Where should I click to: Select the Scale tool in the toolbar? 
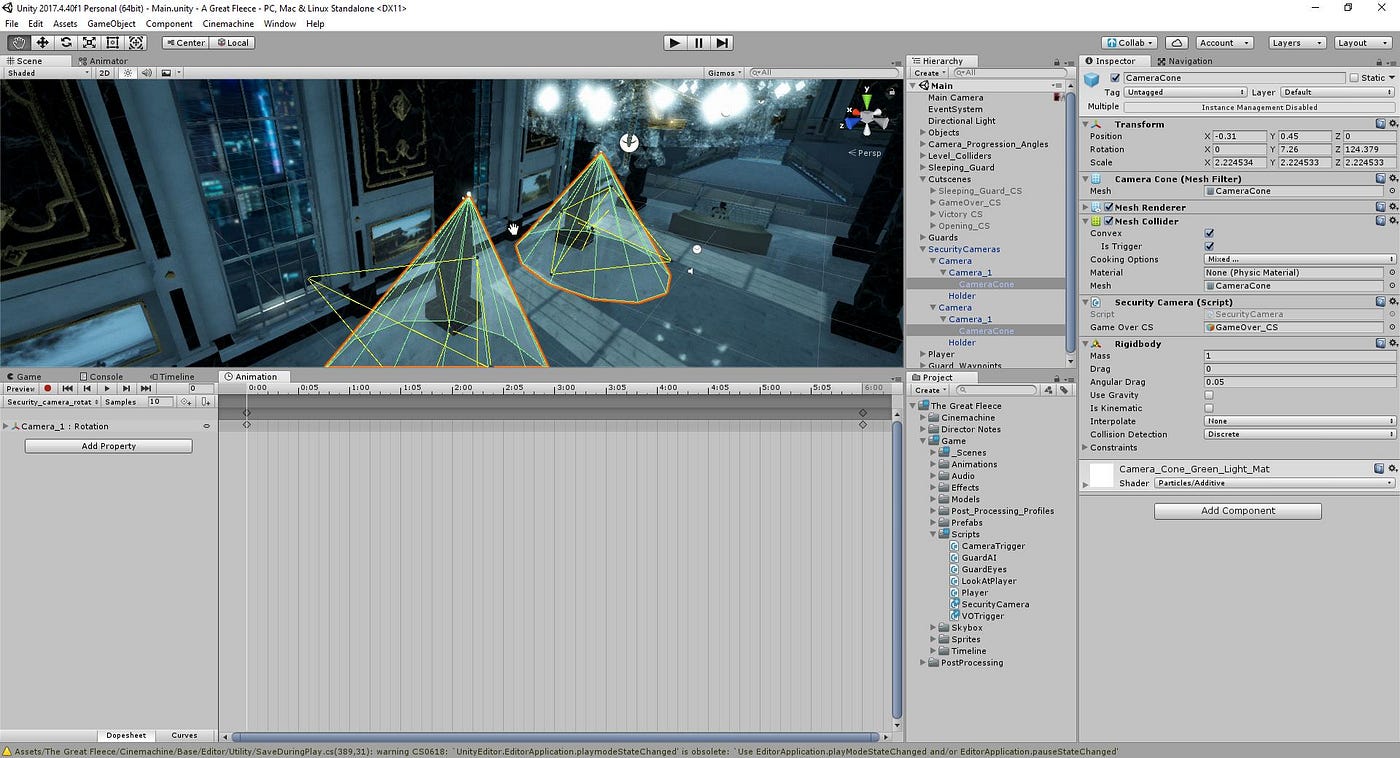tap(89, 43)
